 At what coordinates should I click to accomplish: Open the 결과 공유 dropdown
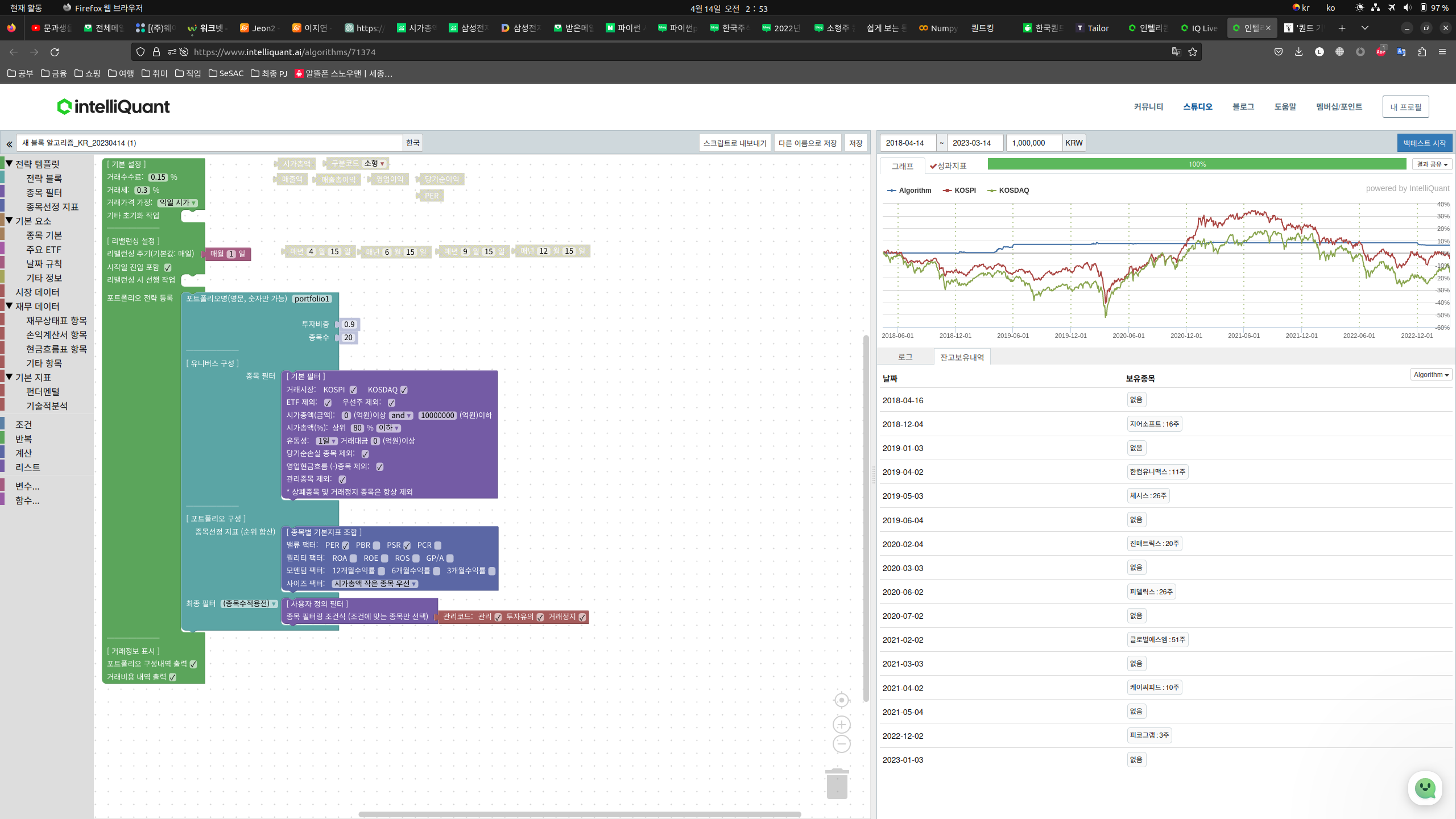point(1432,164)
